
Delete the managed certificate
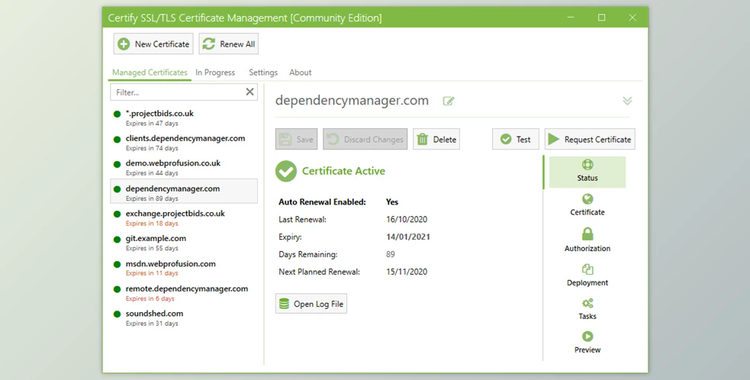436,139
